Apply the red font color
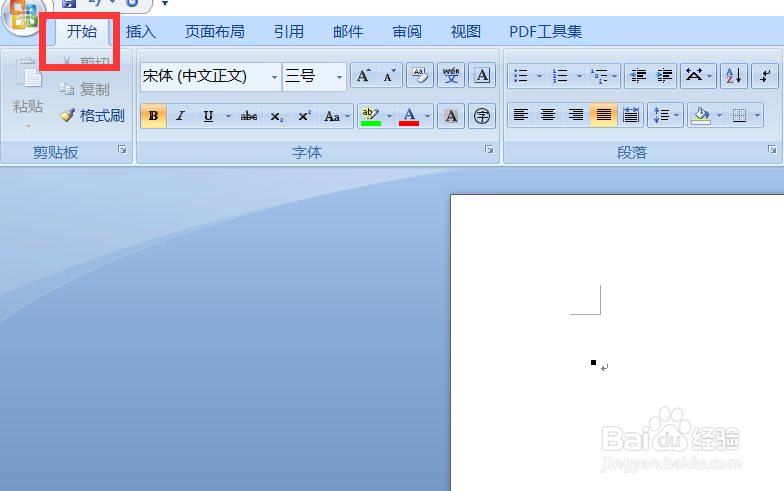The height and width of the screenshot is (491, 784). (409, 116)
